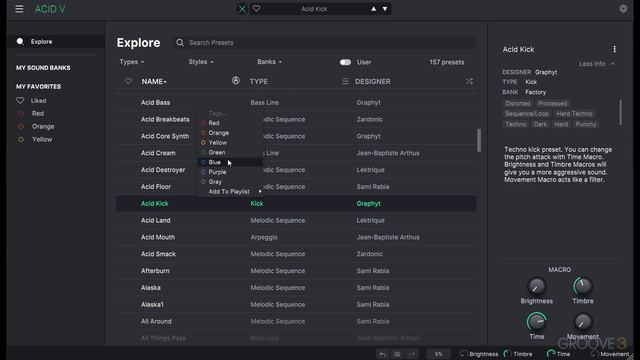Click the Hard Techno tag
This screenshot has width=640, height=360.
[x=574, y=114]
